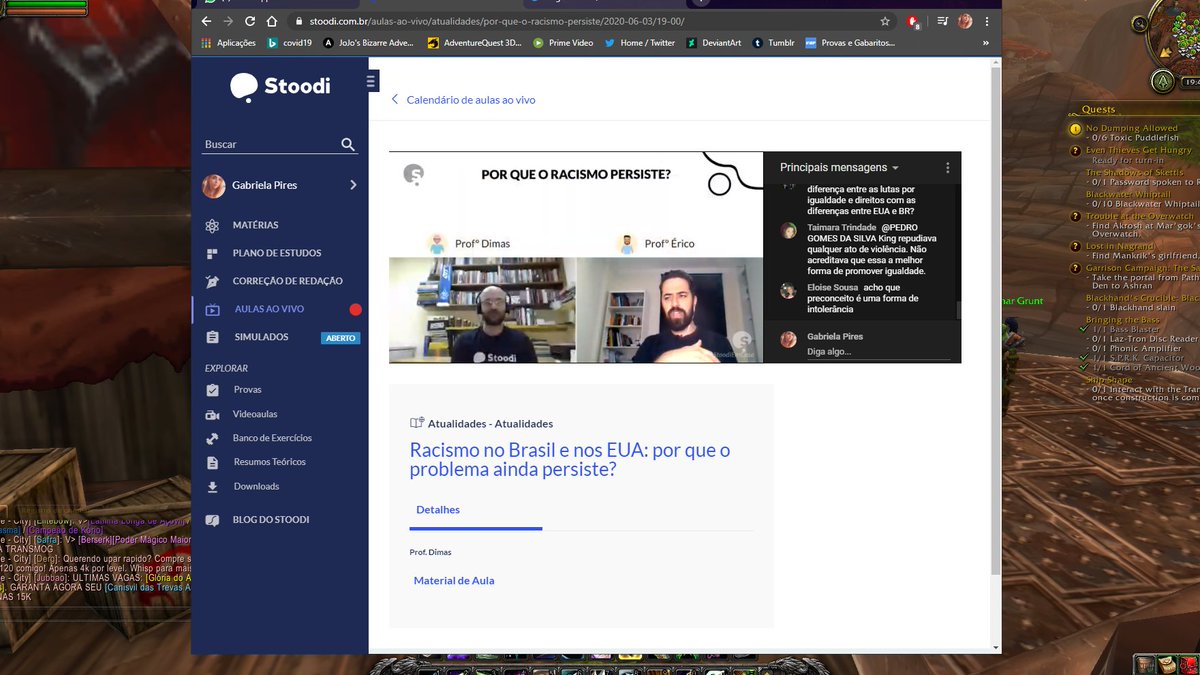Click the Correção de Redação pencil icon
Viewport: 1200px width, 675px height.
212,282
